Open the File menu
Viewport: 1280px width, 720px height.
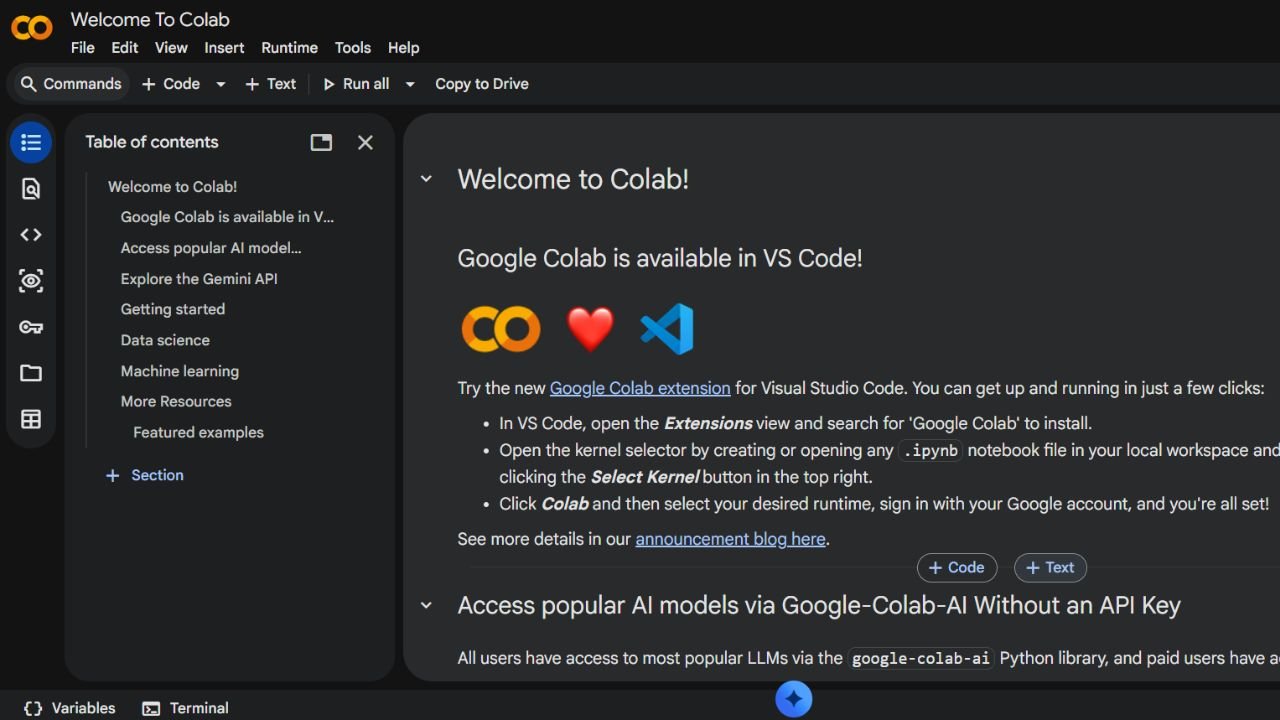tap(83, 47)
